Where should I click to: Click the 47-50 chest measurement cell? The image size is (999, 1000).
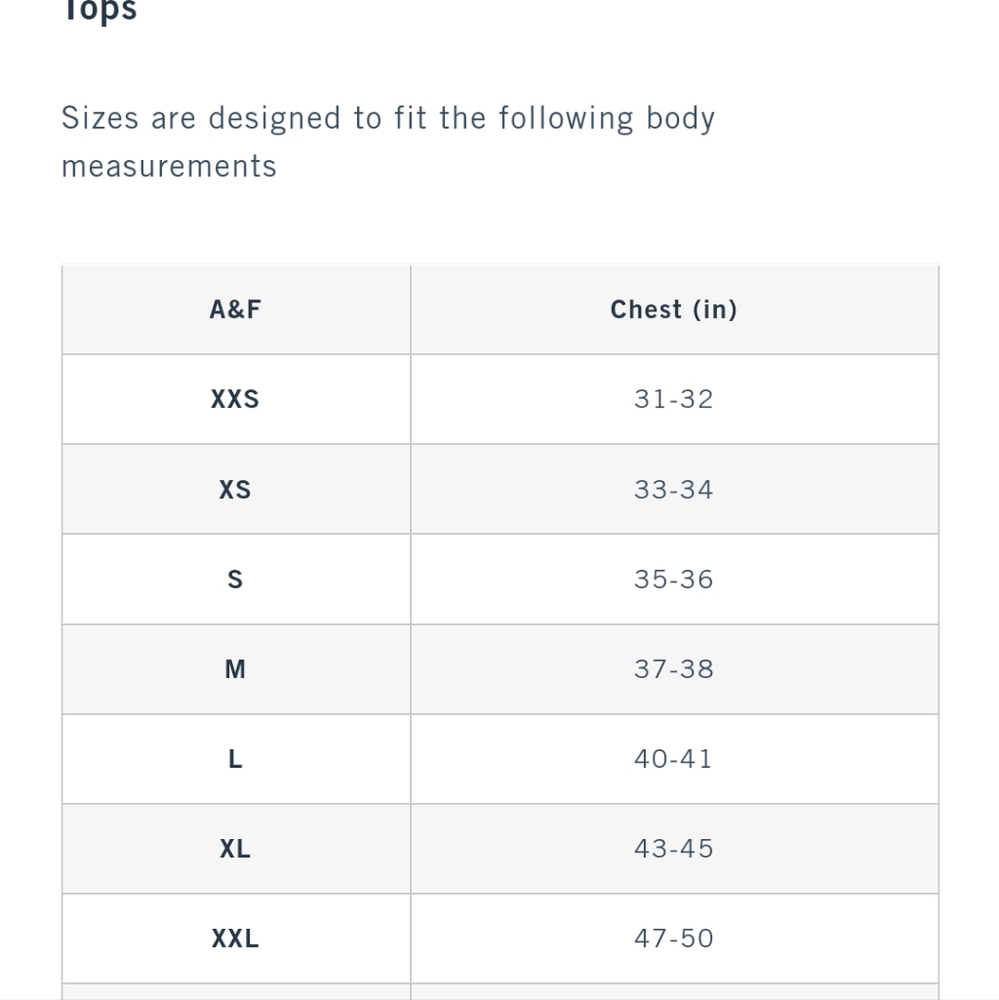click(x=674, y=939)
